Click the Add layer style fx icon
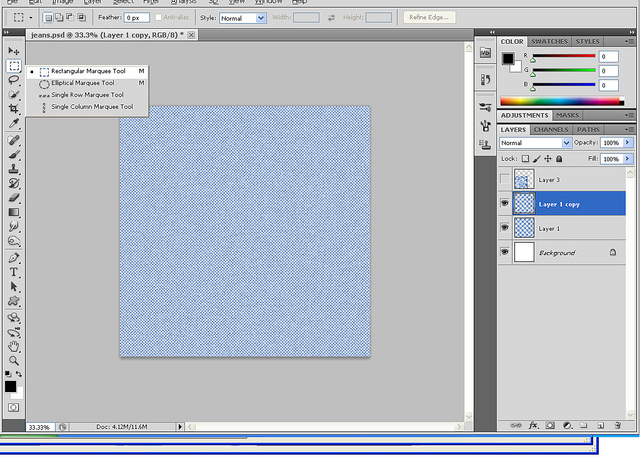This screenshot has height=464, width=640. 533,425
